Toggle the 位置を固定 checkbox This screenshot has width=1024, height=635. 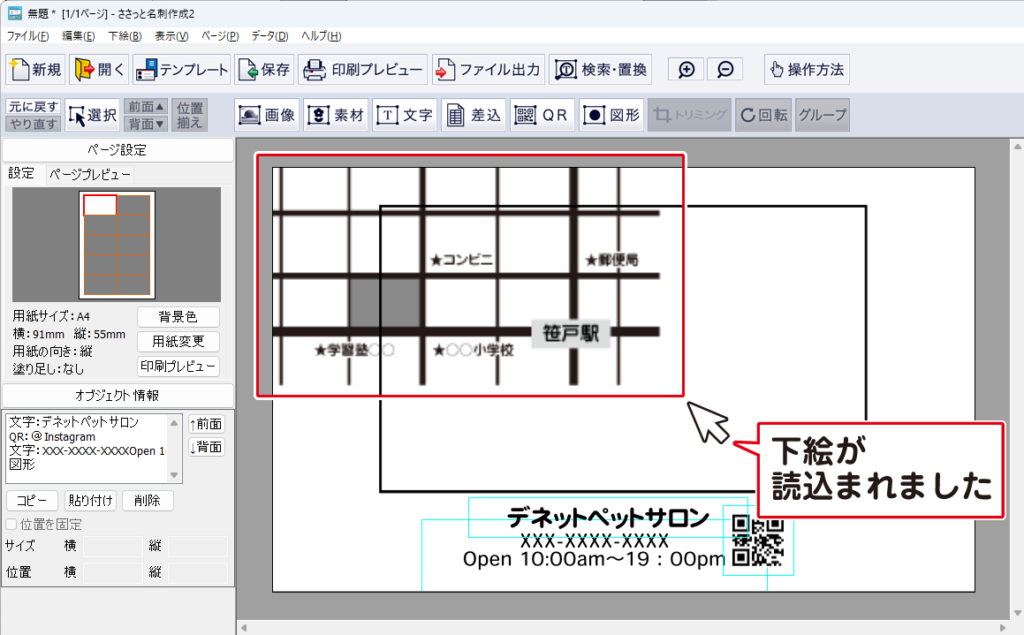(11, 525)
